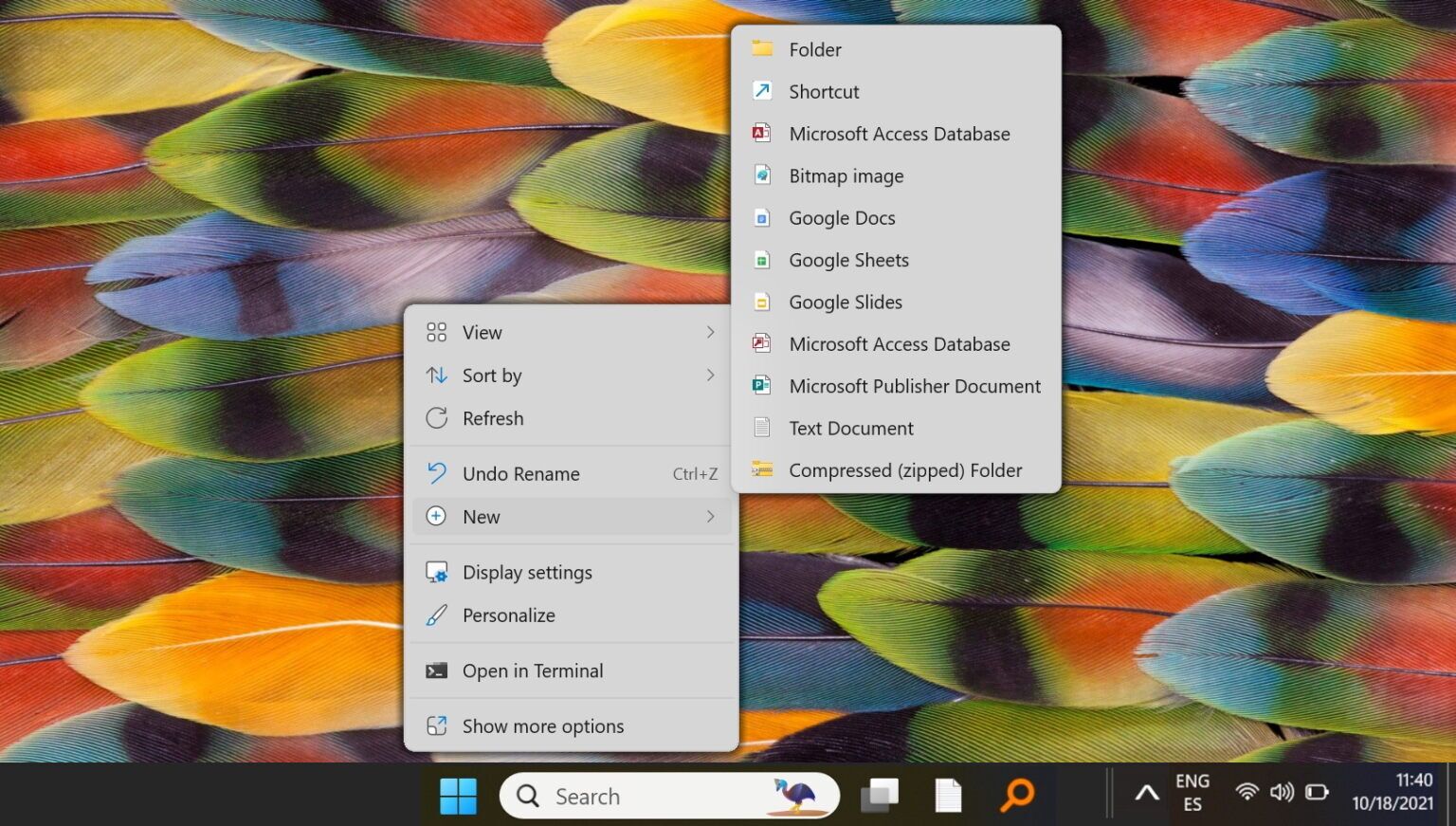The height and width of the screenshot is (826, 1456).
Task: Expand the Sort by submenu arrow
Action: tap(711, 376)
